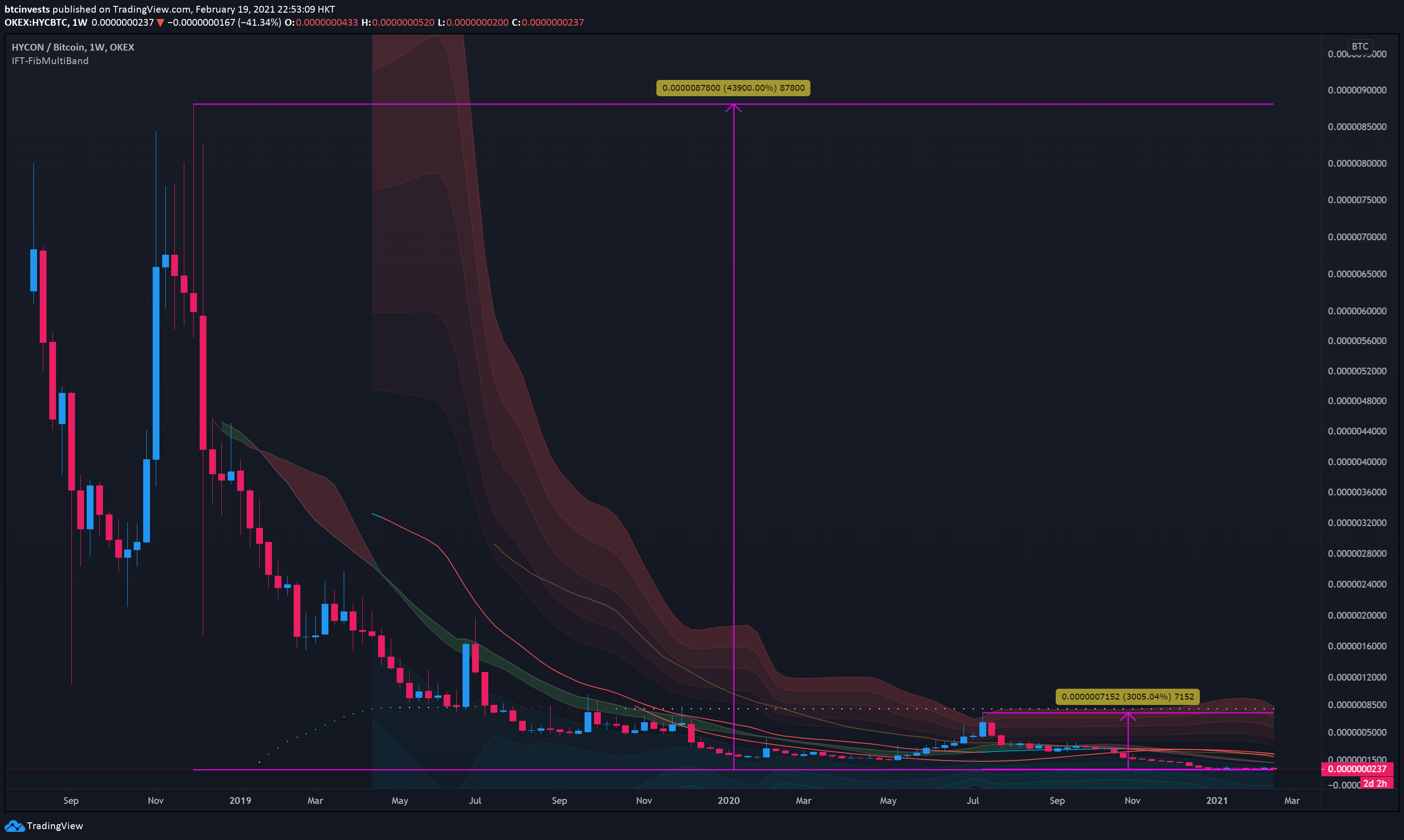
Task: Click the 0.0000060000 price axis label
Action: [x=1357, y=311]
